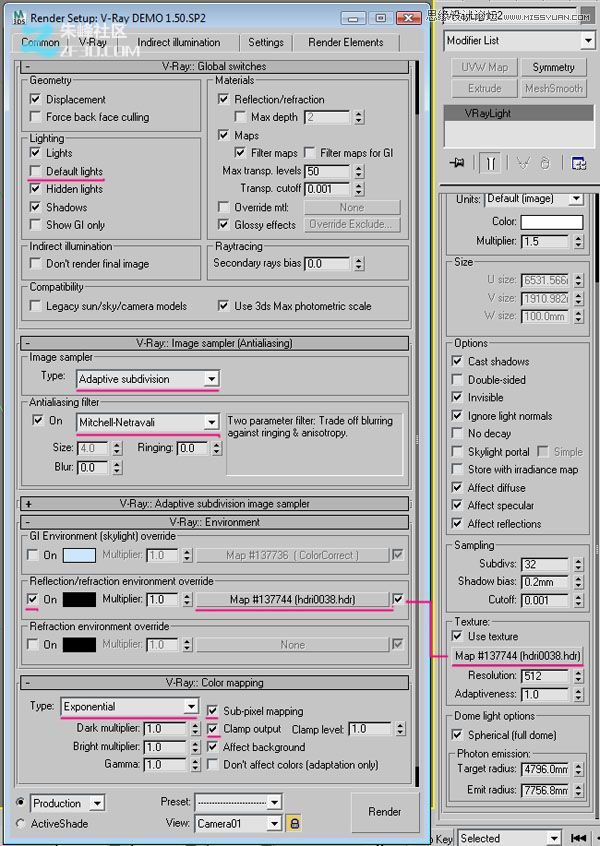Click the Symmetry modifier button

[x=553, y=67]
